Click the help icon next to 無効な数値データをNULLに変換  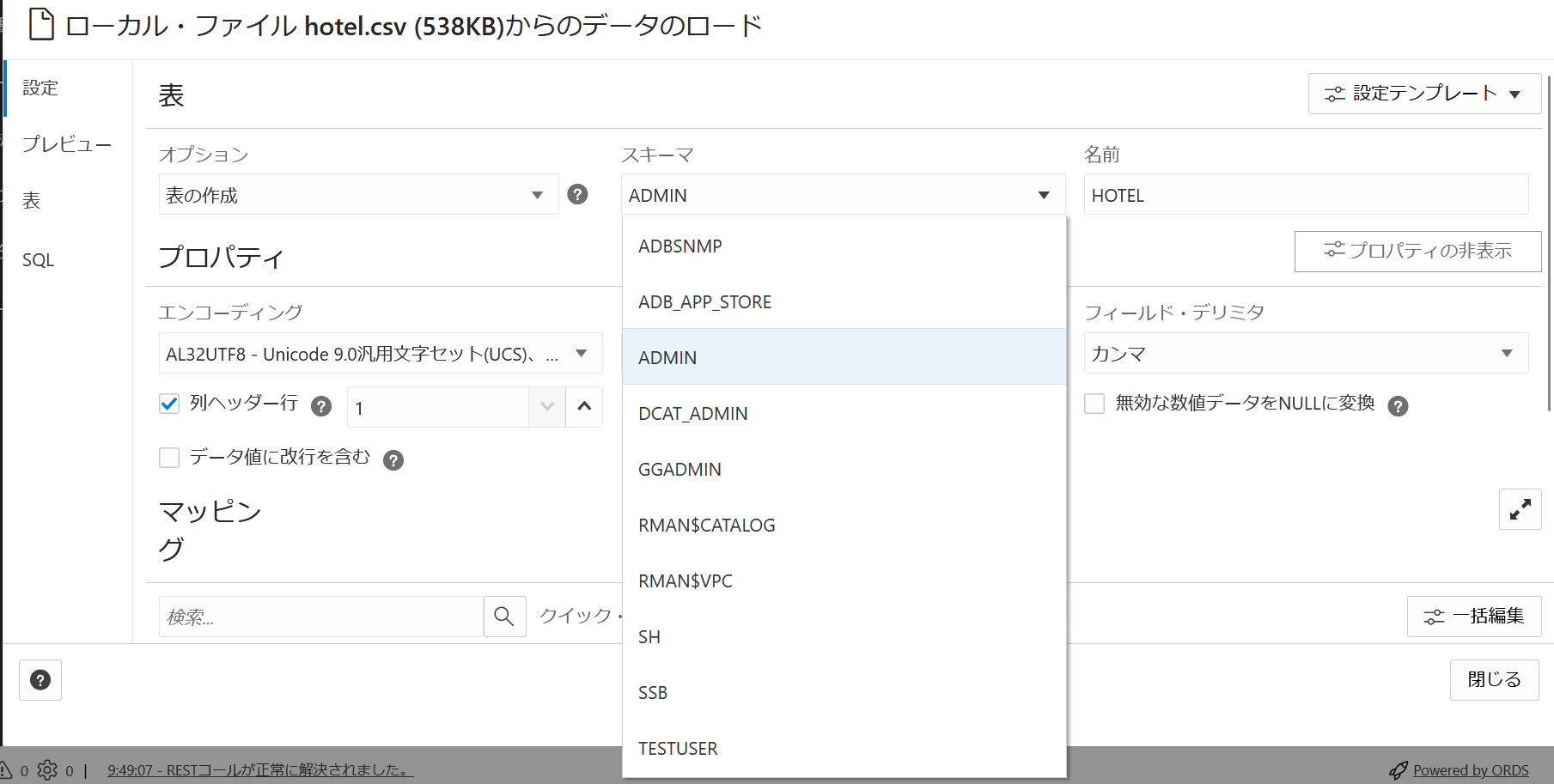(1399, 406)
